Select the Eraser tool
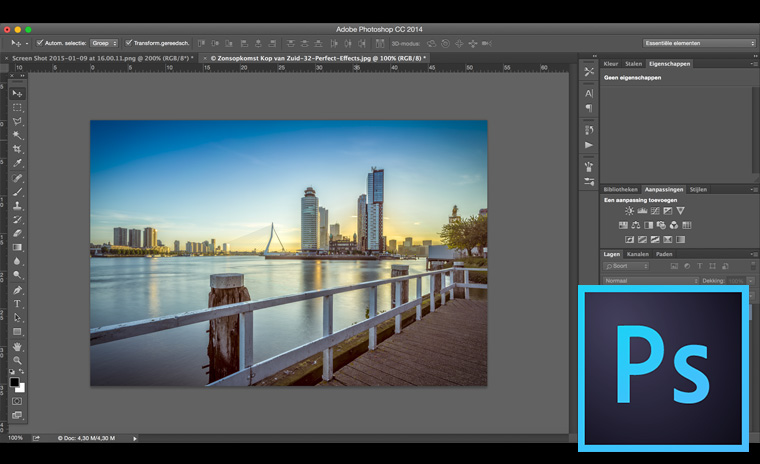Image resolution: width=760 pixels, height=464 pixels. pyautogui.click(x=17, y=233)
